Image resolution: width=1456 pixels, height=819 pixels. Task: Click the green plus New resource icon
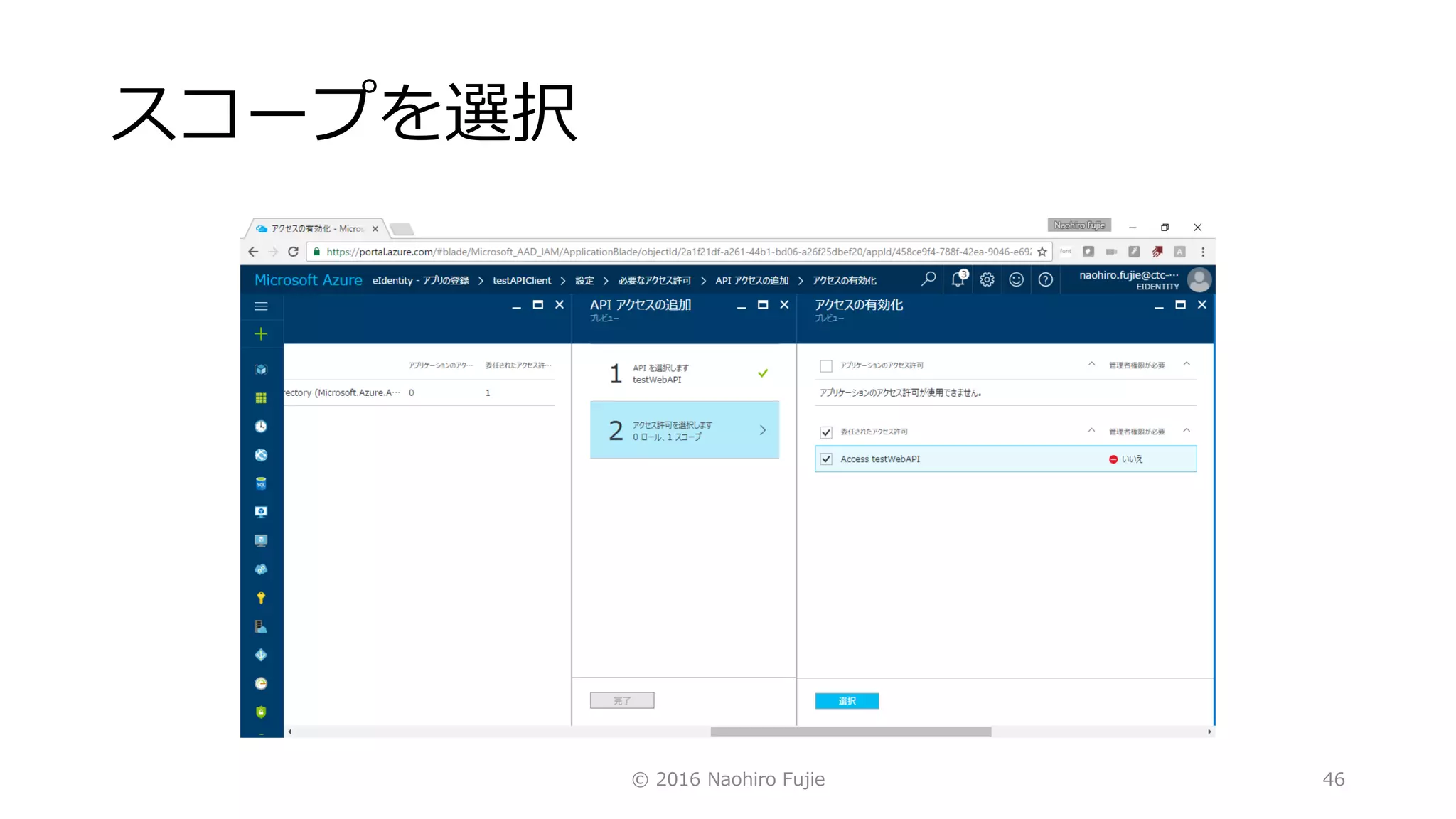coord(261,334)
